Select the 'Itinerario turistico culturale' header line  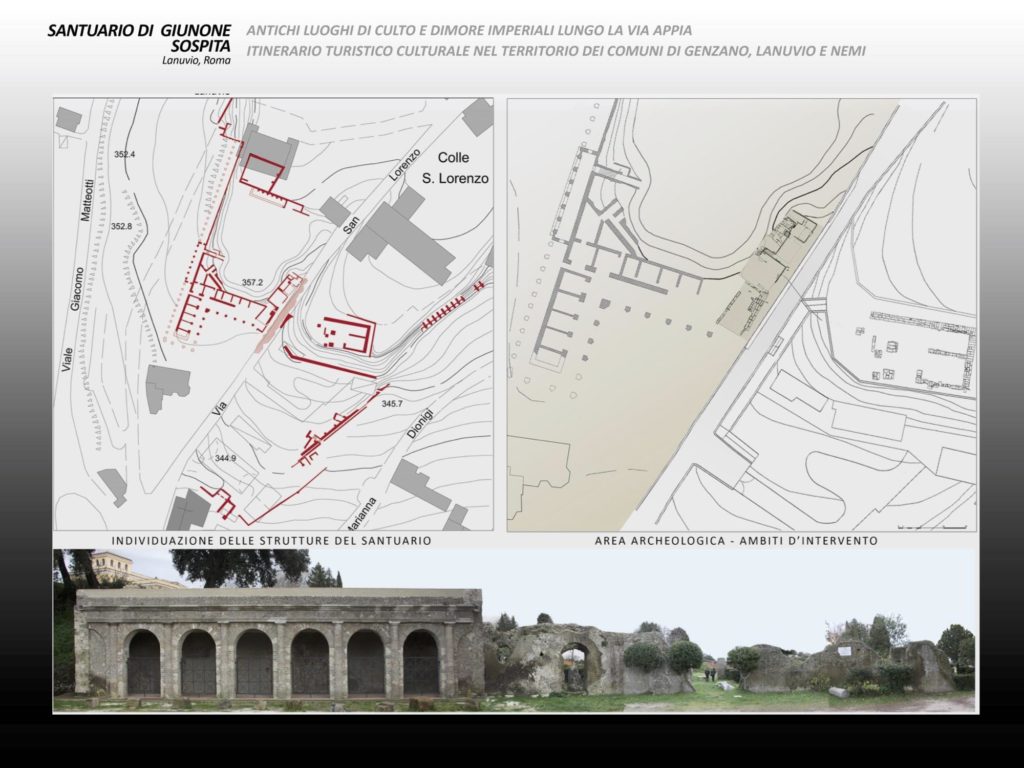coord(556,50)
